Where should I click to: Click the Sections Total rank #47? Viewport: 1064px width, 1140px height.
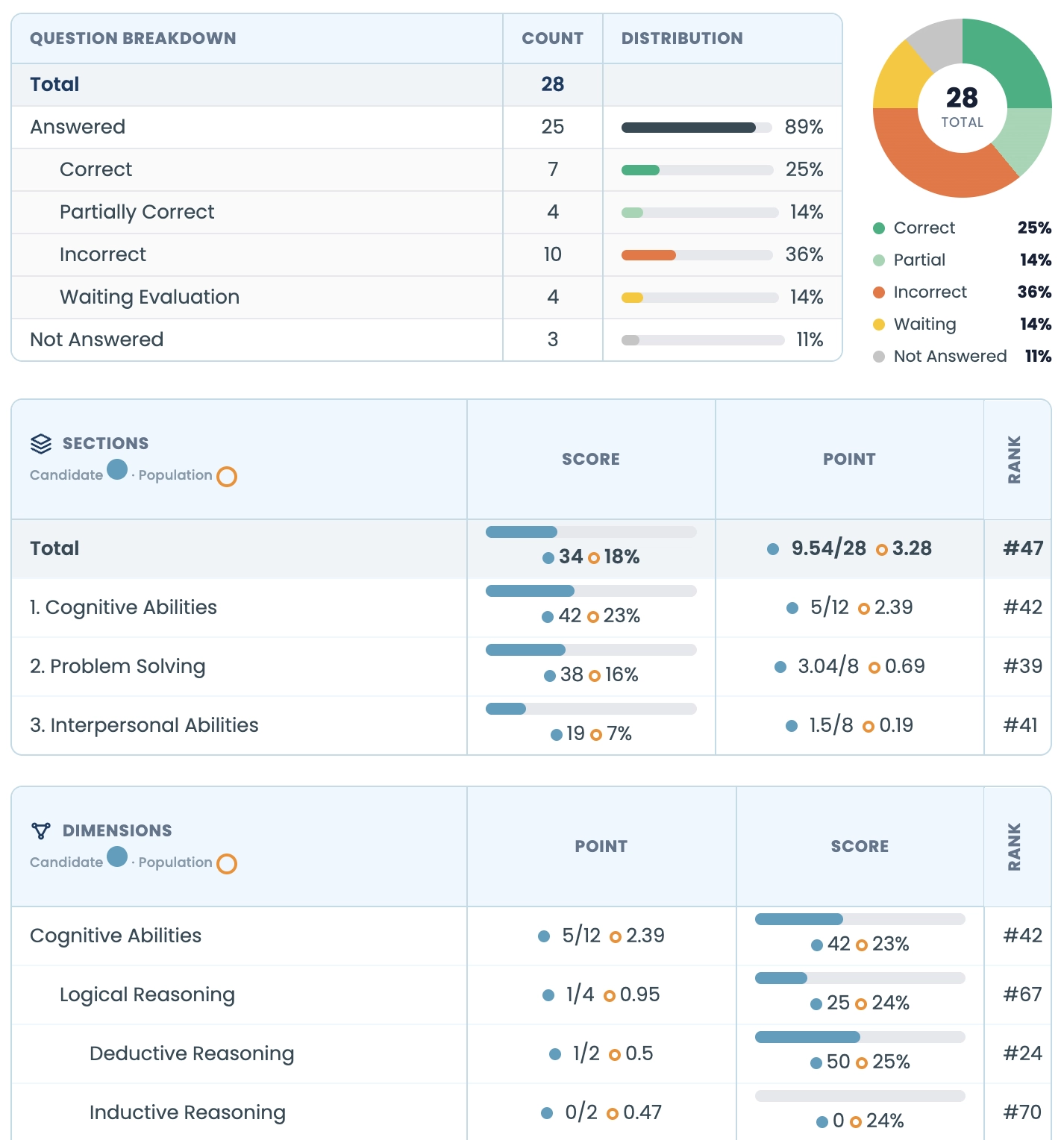pyautogui.click(x=1023, y=549)
